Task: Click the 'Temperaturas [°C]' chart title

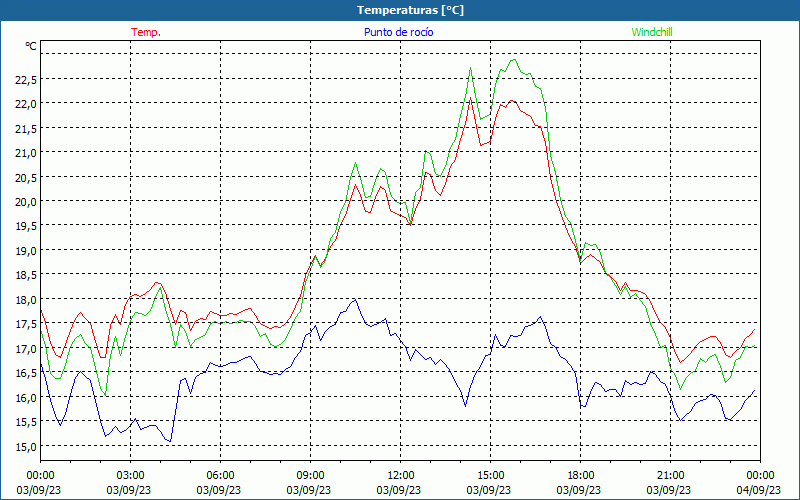Action: [410, 10]
